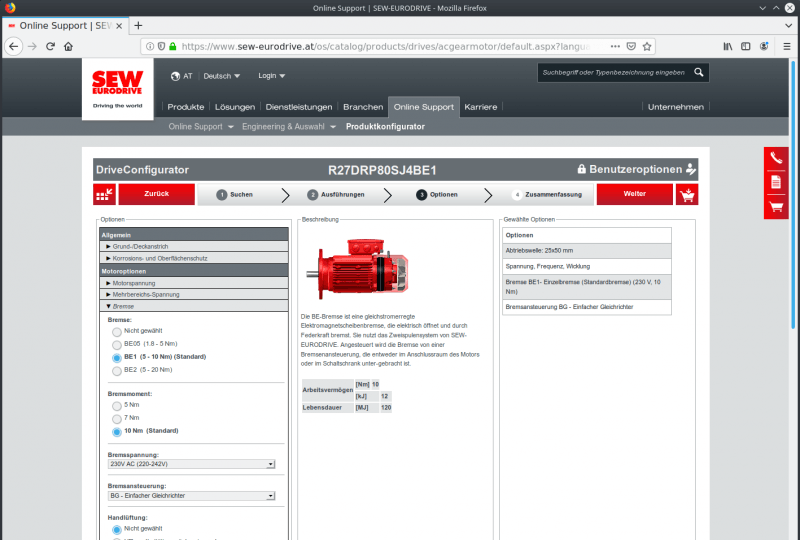Image resolution: width=800 pixels, height=540 pixels.
Task: Open the Bremsspannung dropdown
Action: point(191,464)
